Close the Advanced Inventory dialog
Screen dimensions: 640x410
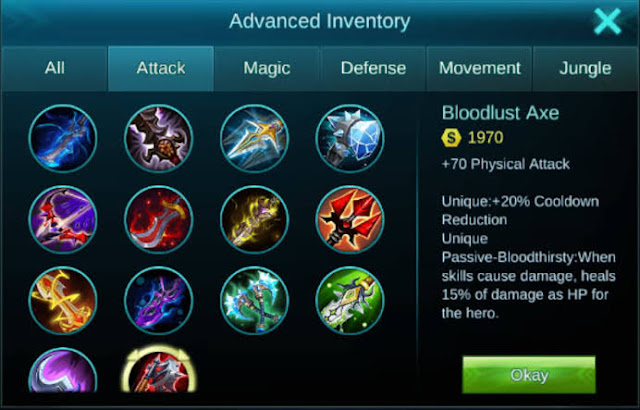coord(608,21)
